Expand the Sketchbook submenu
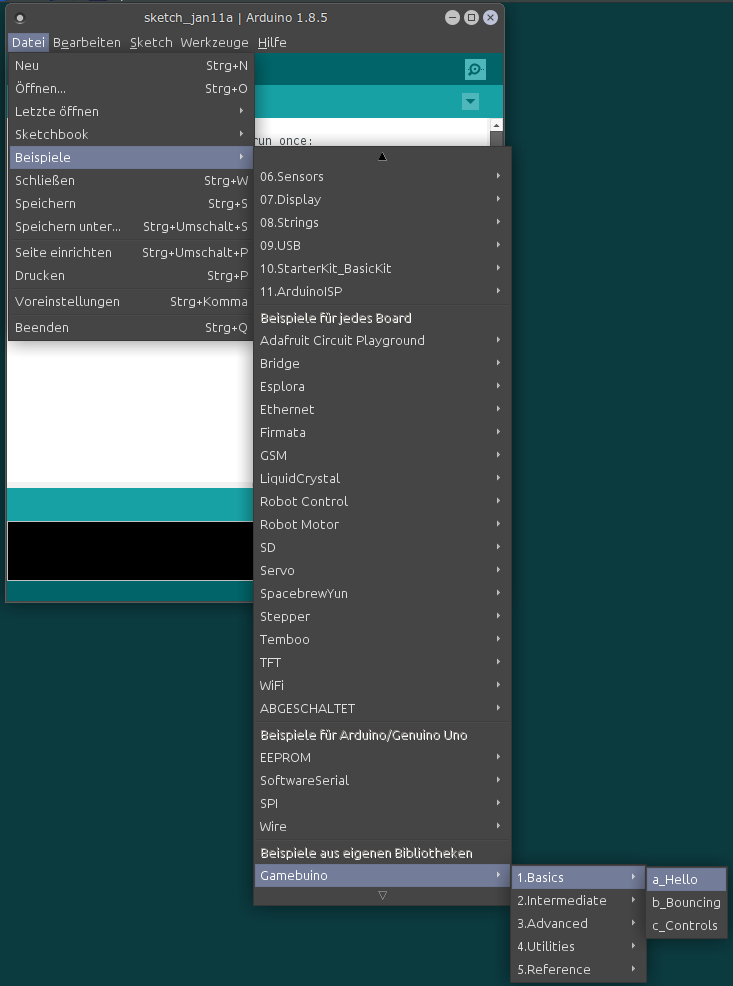 [x=130, y=135]
